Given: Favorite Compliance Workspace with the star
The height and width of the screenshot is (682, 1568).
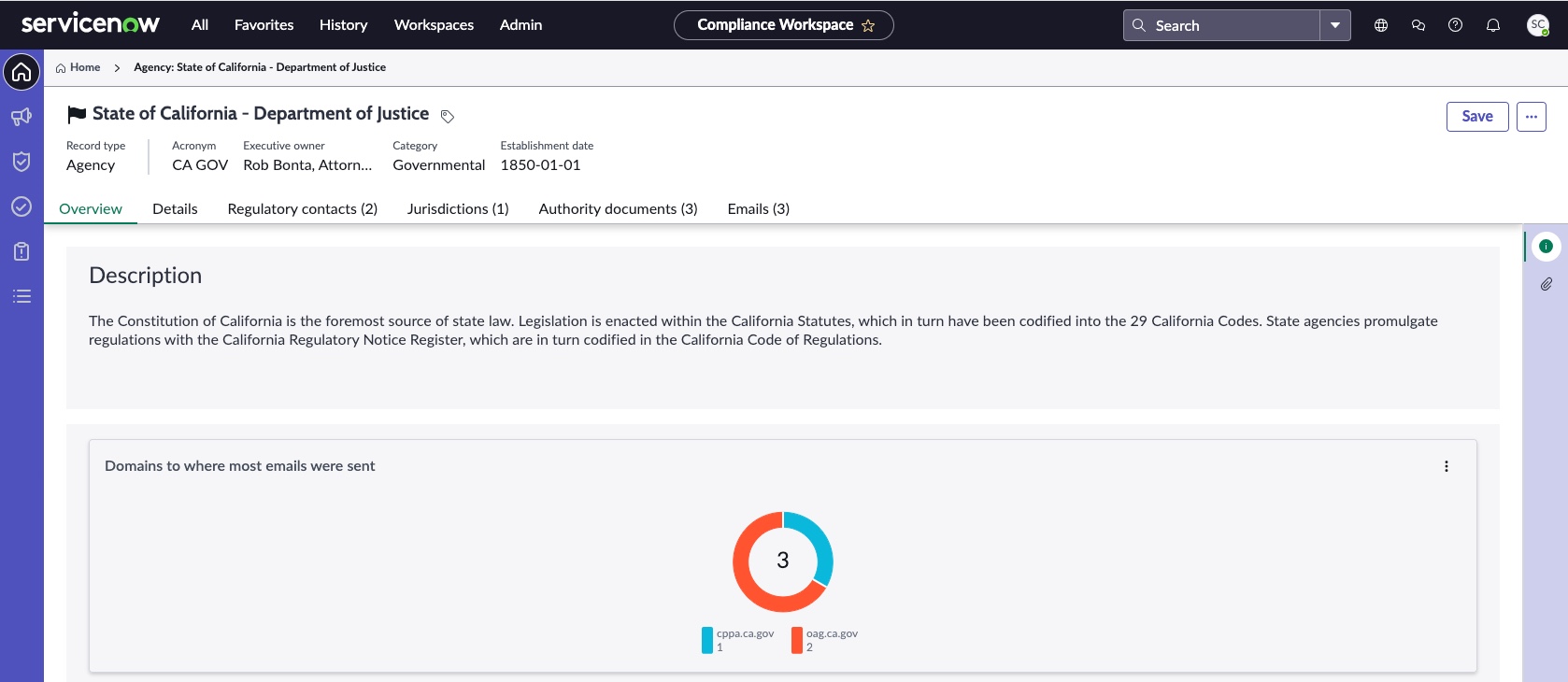Looking at the screenshot, I should point(868,25).
